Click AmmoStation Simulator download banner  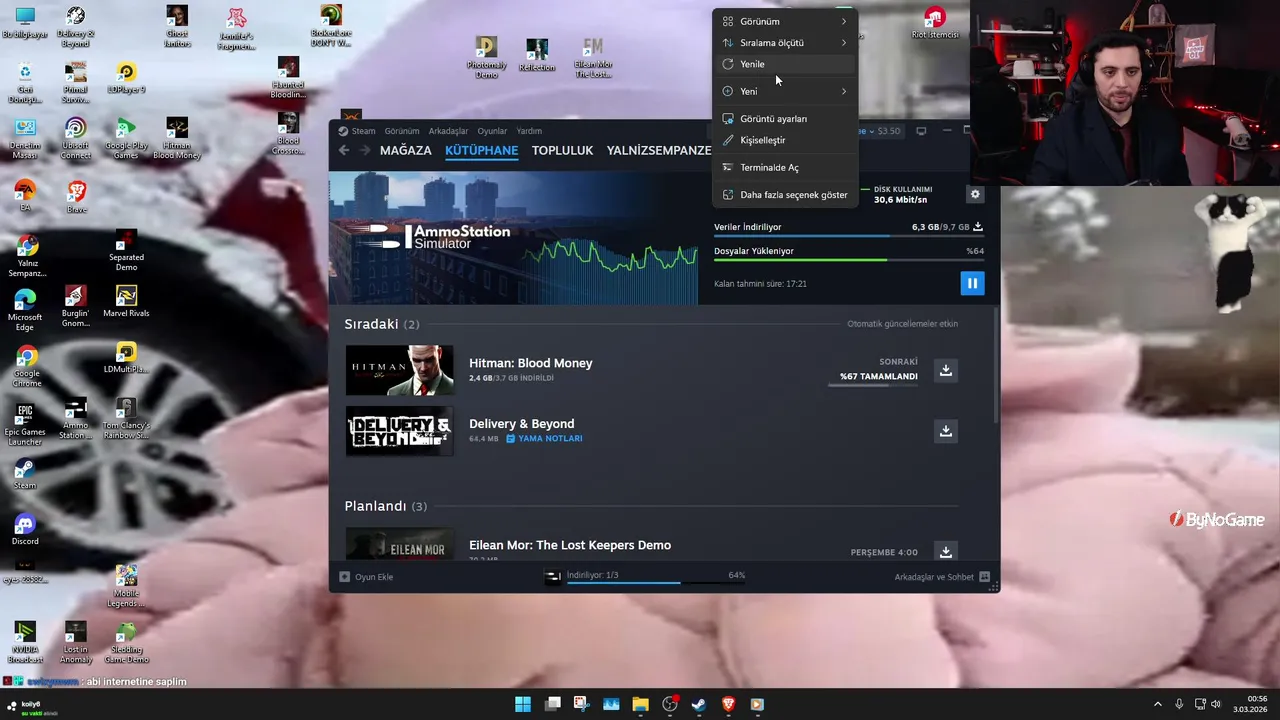(x=513, y=238)
